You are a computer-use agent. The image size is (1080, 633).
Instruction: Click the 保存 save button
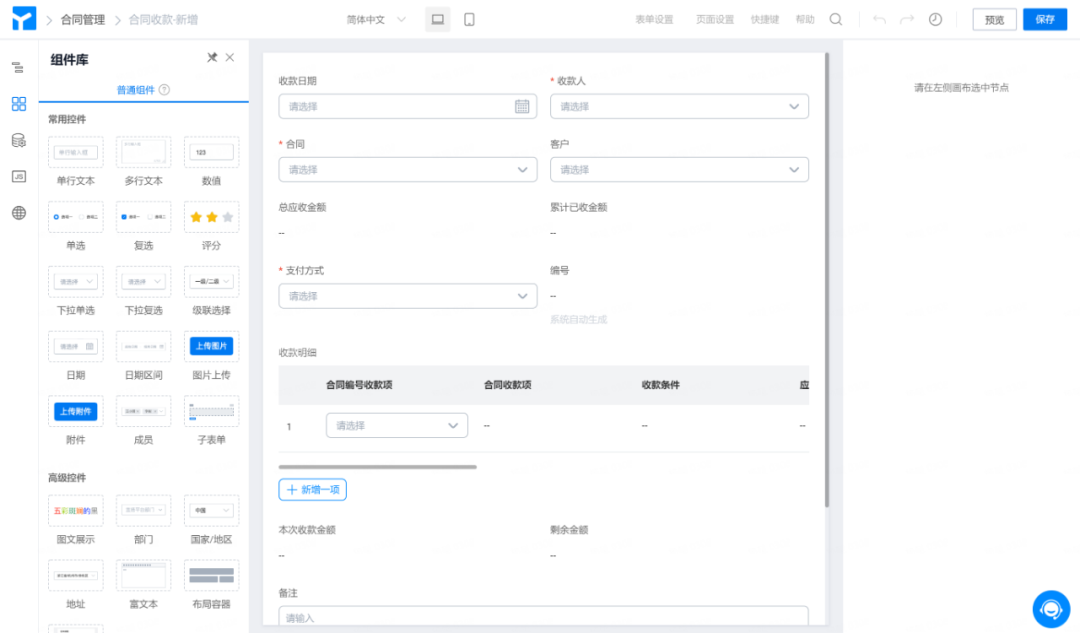coord(1044,18)
